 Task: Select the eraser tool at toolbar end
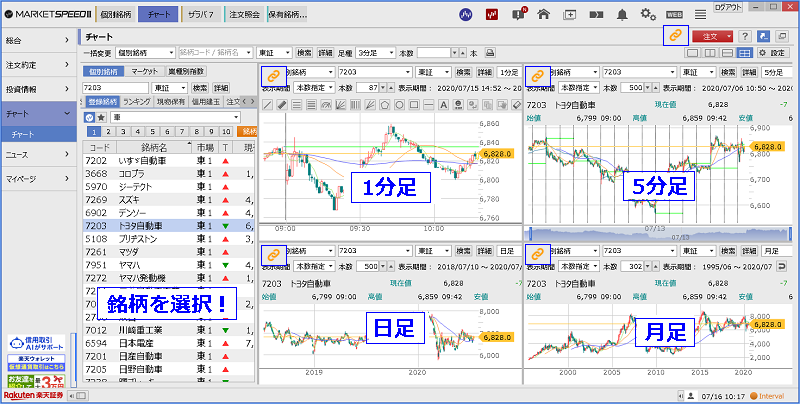click(x=516, y=105)
